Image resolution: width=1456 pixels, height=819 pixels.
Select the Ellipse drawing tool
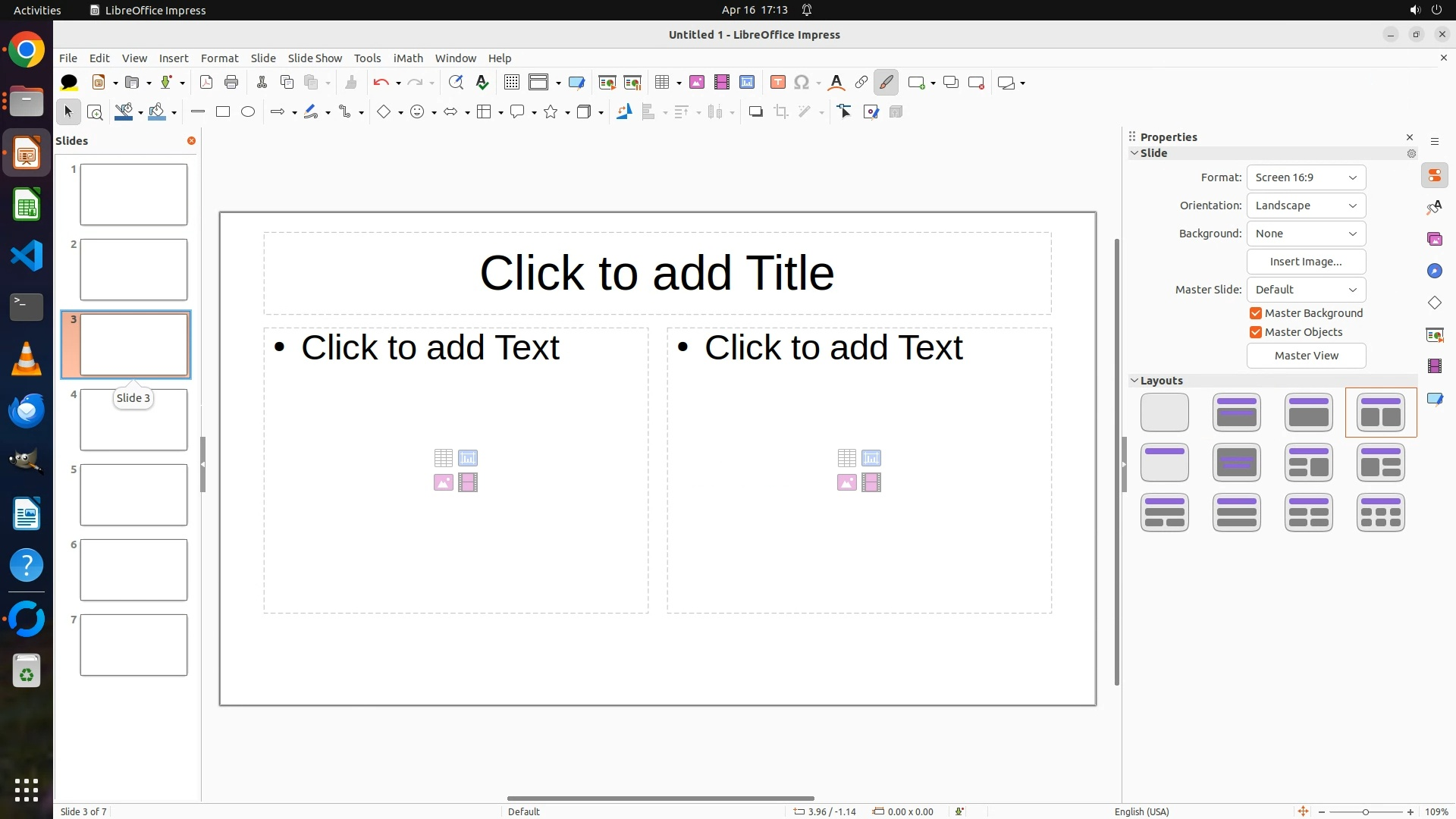pos(248,112)
